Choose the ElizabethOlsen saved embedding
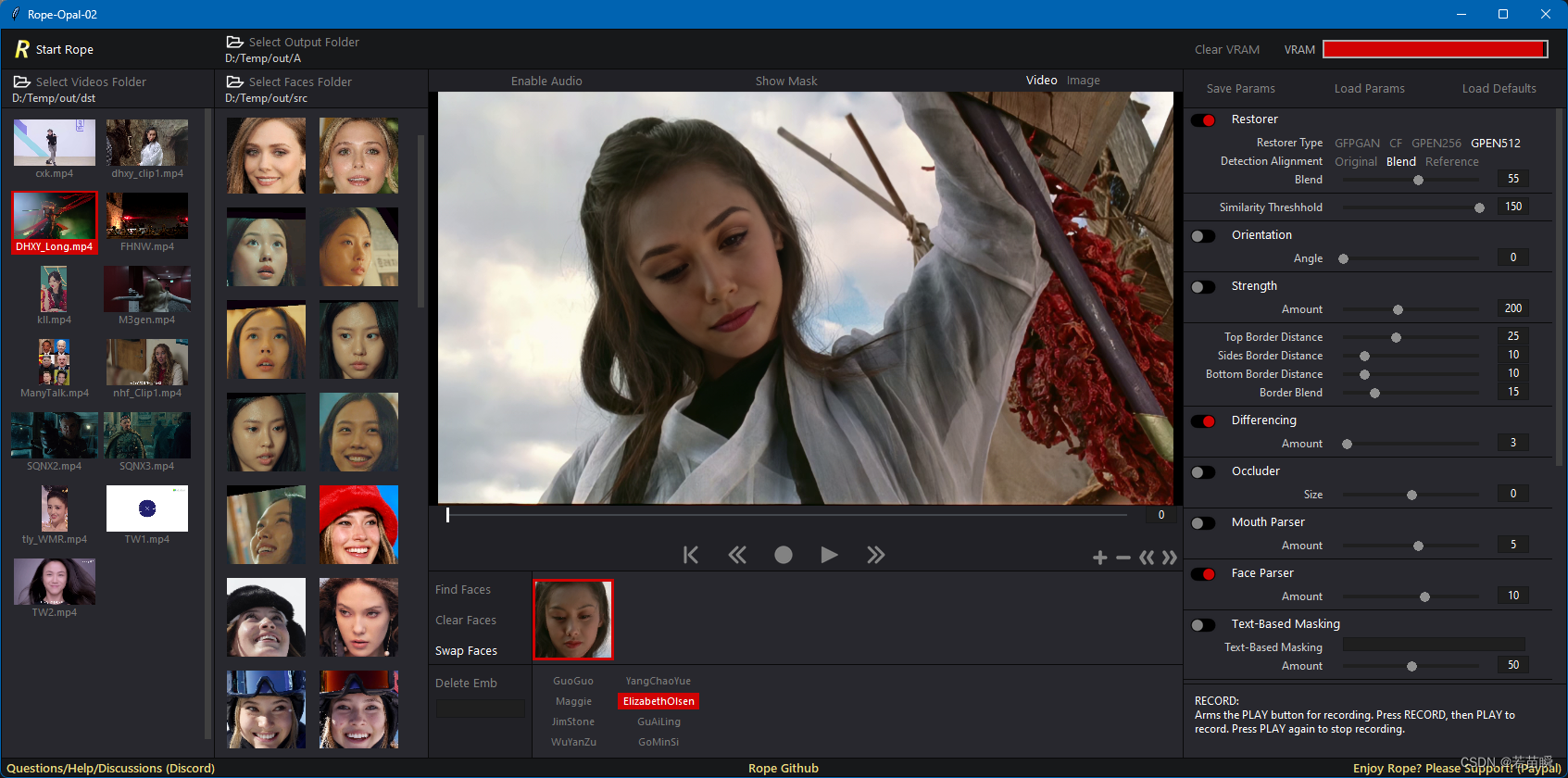This screenshot has height=778, width=1568. pos(659,701)
